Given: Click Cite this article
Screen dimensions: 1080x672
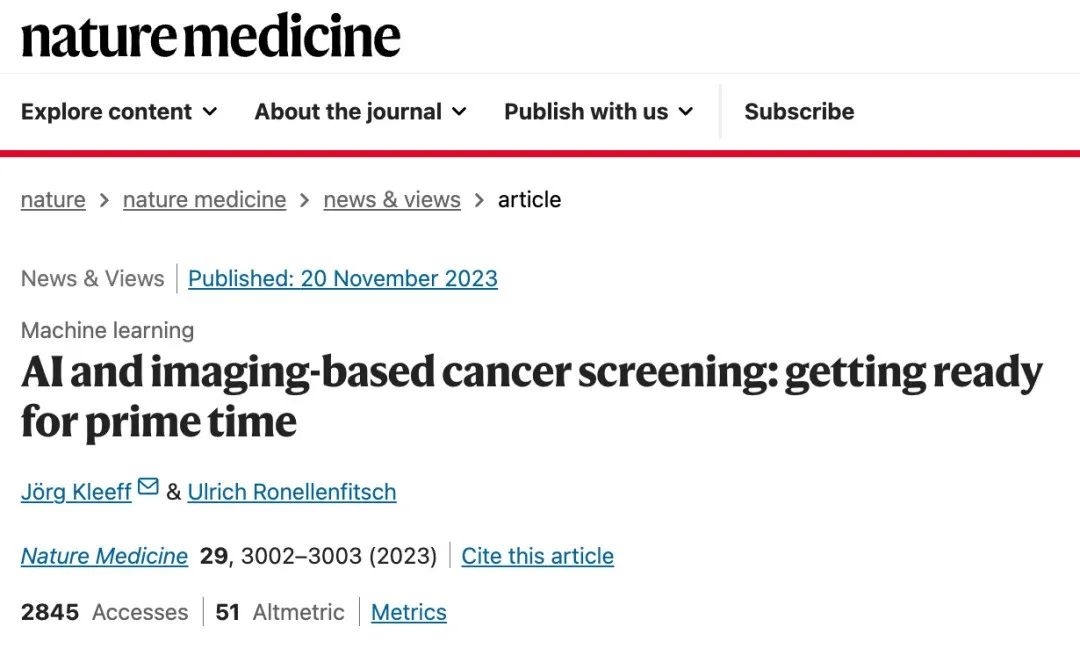Looking at the screenshot, I should 537,556.
